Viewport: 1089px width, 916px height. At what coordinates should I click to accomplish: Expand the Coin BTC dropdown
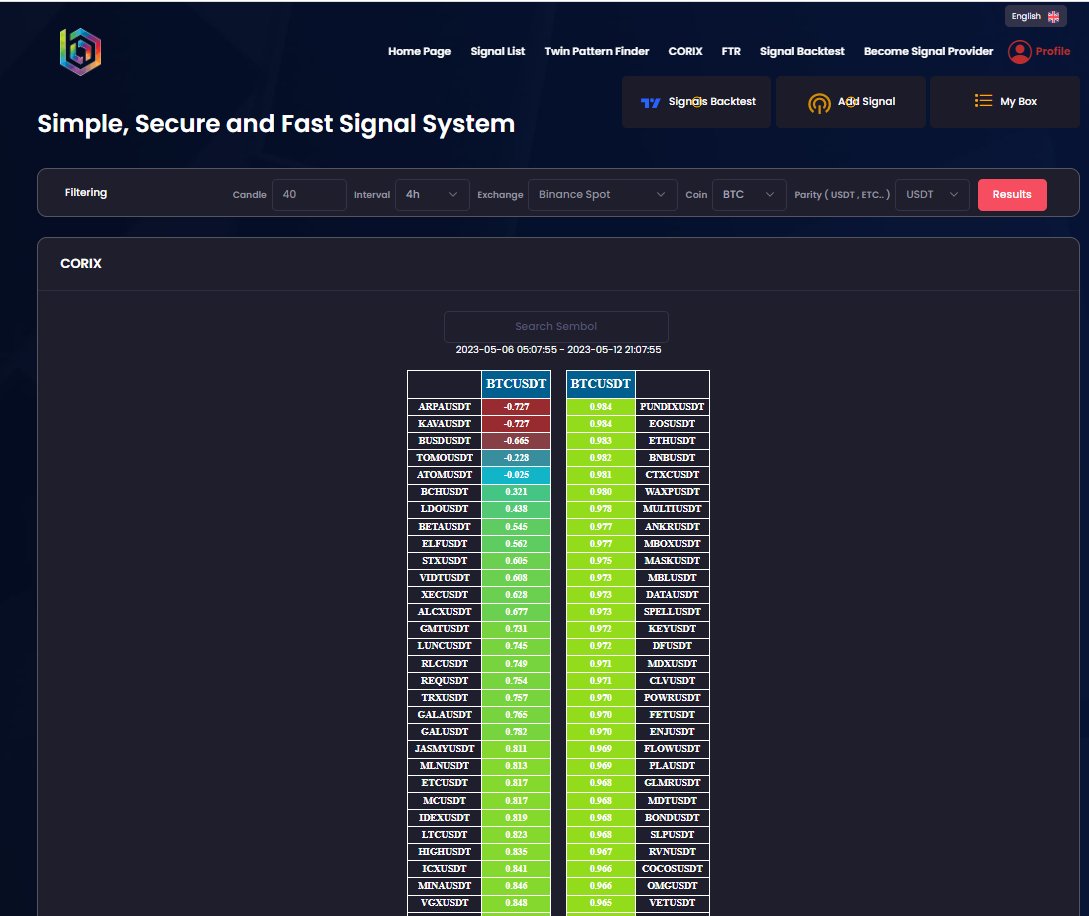(749, 194)
